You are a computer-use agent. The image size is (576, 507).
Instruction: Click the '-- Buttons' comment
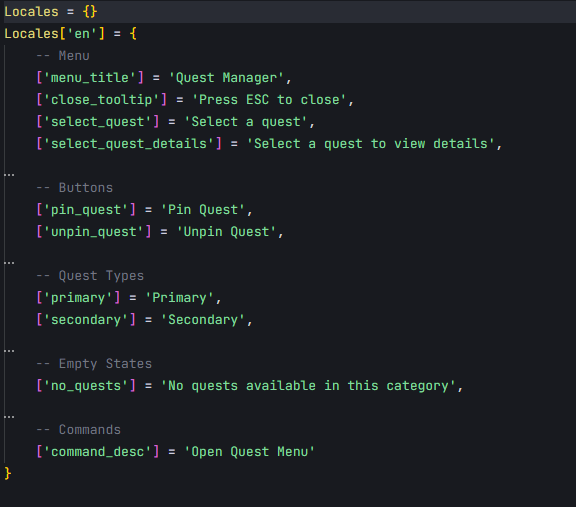tap(75, 188)
